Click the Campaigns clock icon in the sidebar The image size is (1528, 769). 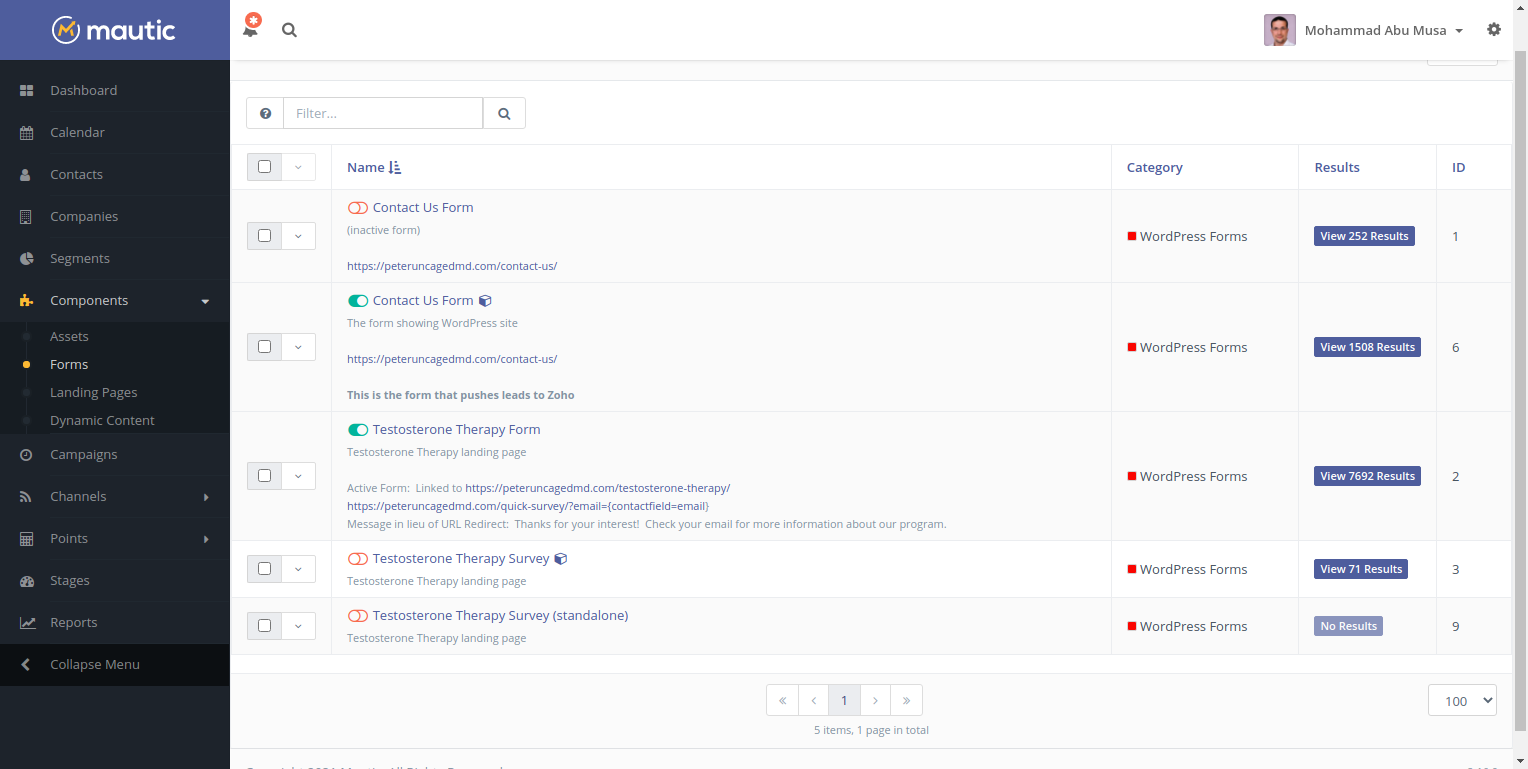pos(27,454)
